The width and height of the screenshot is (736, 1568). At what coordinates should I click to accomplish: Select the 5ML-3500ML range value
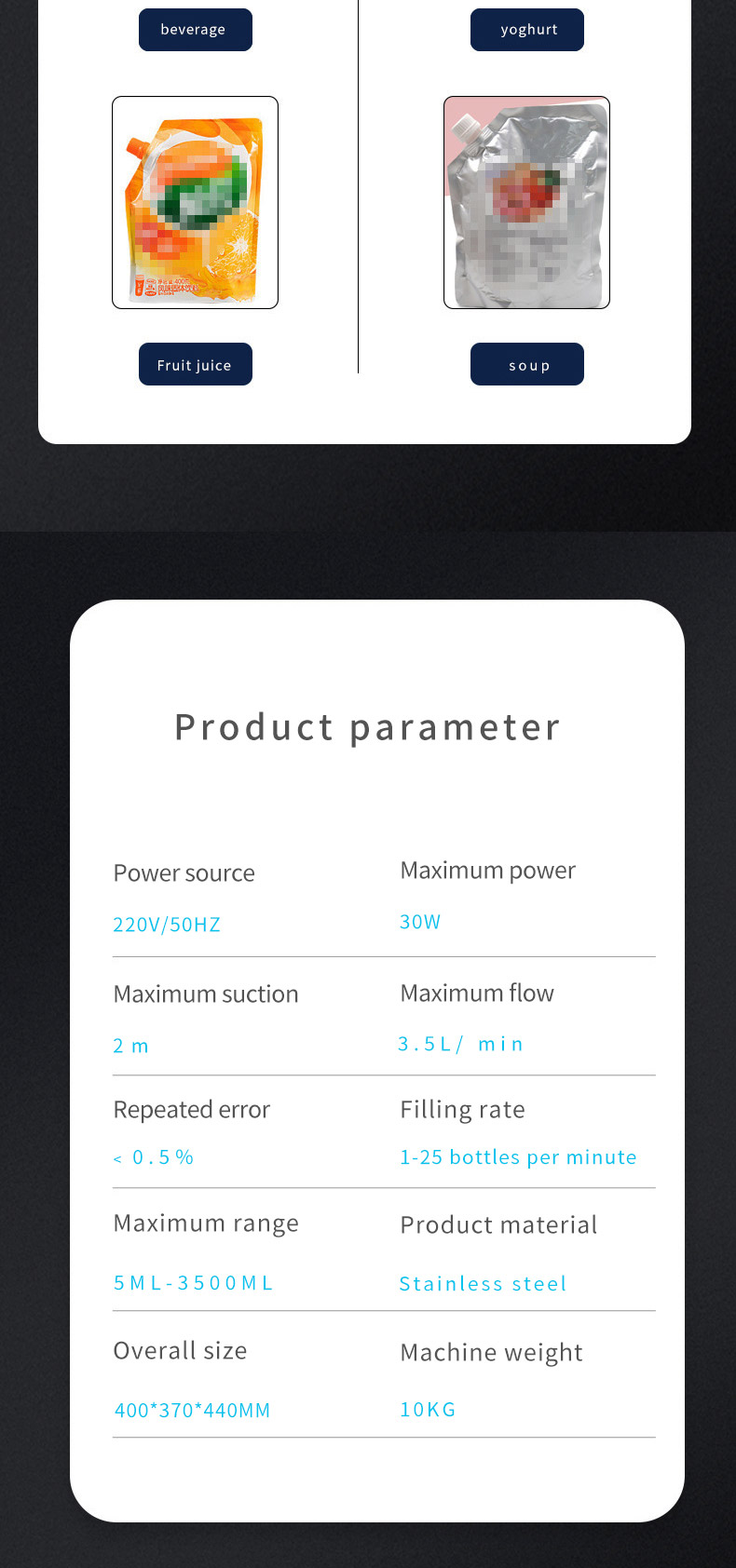(194, 1283)
